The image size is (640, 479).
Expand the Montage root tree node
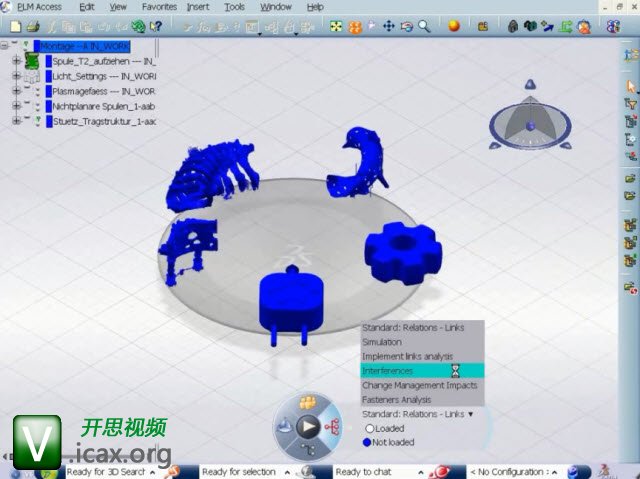pyautogui.click(x=5, y=46)
